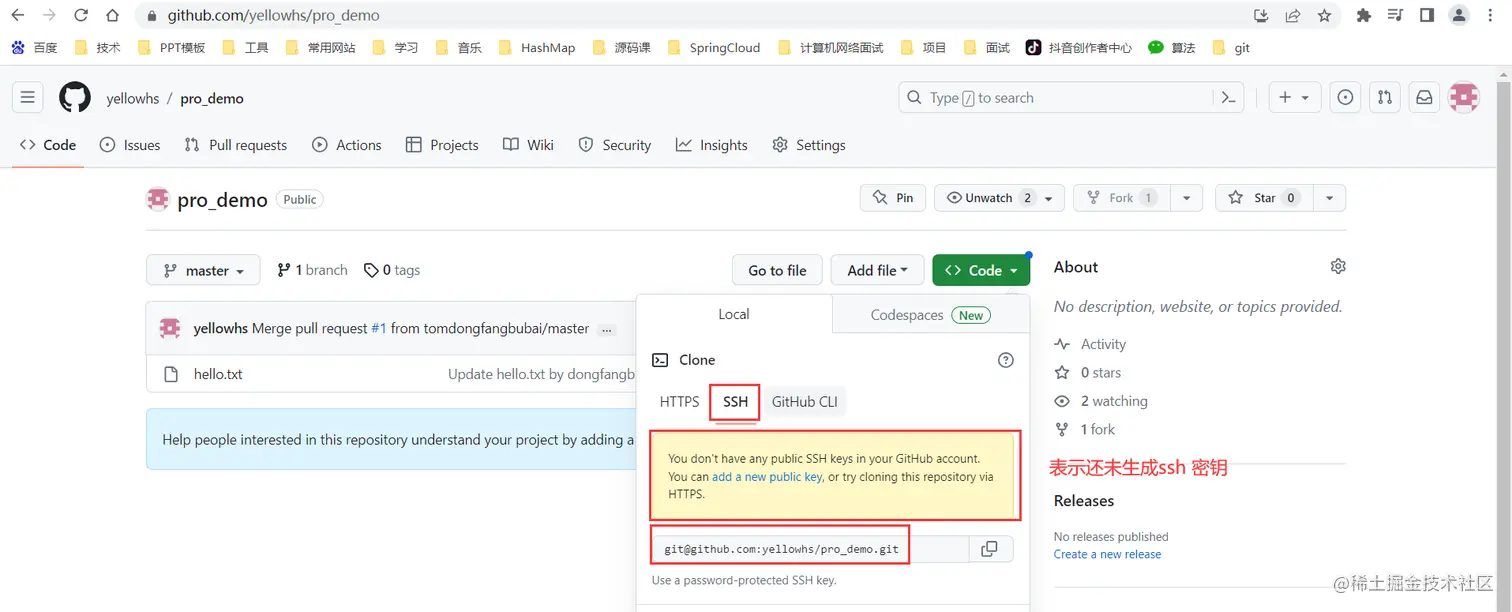The image size is (1512, 612).
Task: Share this page icon in address bar
Action: 1292,15
